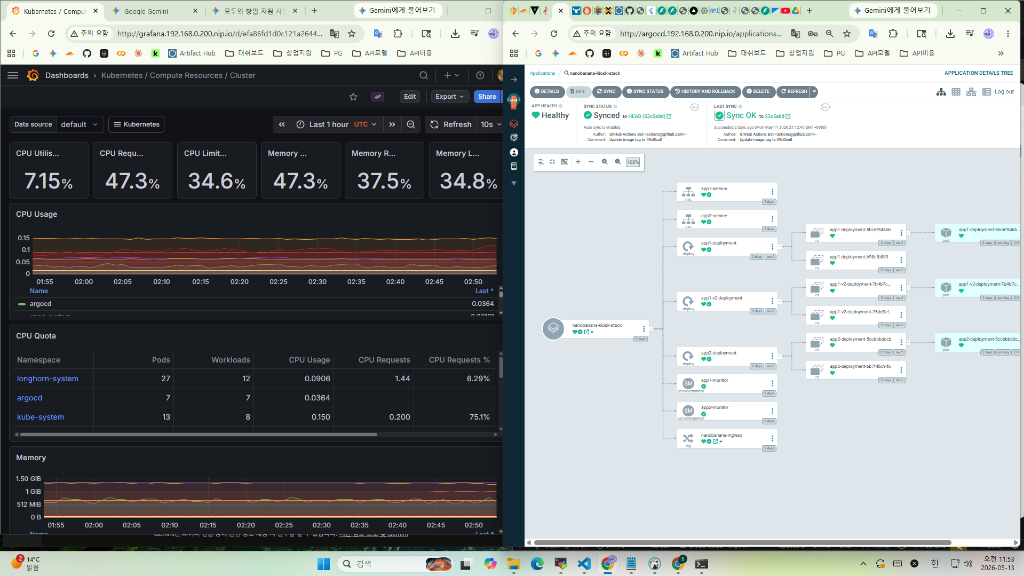The height and width of the screenshot is (576, 1024).
Task: Open Grafana search magnifier icon
Action: (x=423, y=75)
